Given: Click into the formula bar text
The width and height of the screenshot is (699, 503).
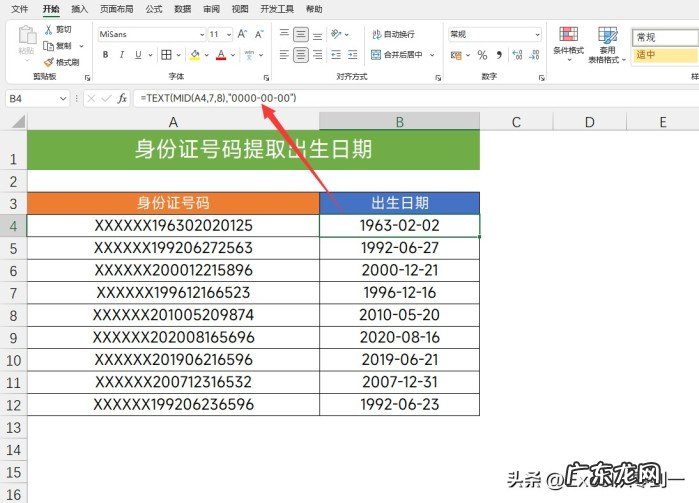Looking at the screenshot, I should pyautogui.click(x=218, y=98).
